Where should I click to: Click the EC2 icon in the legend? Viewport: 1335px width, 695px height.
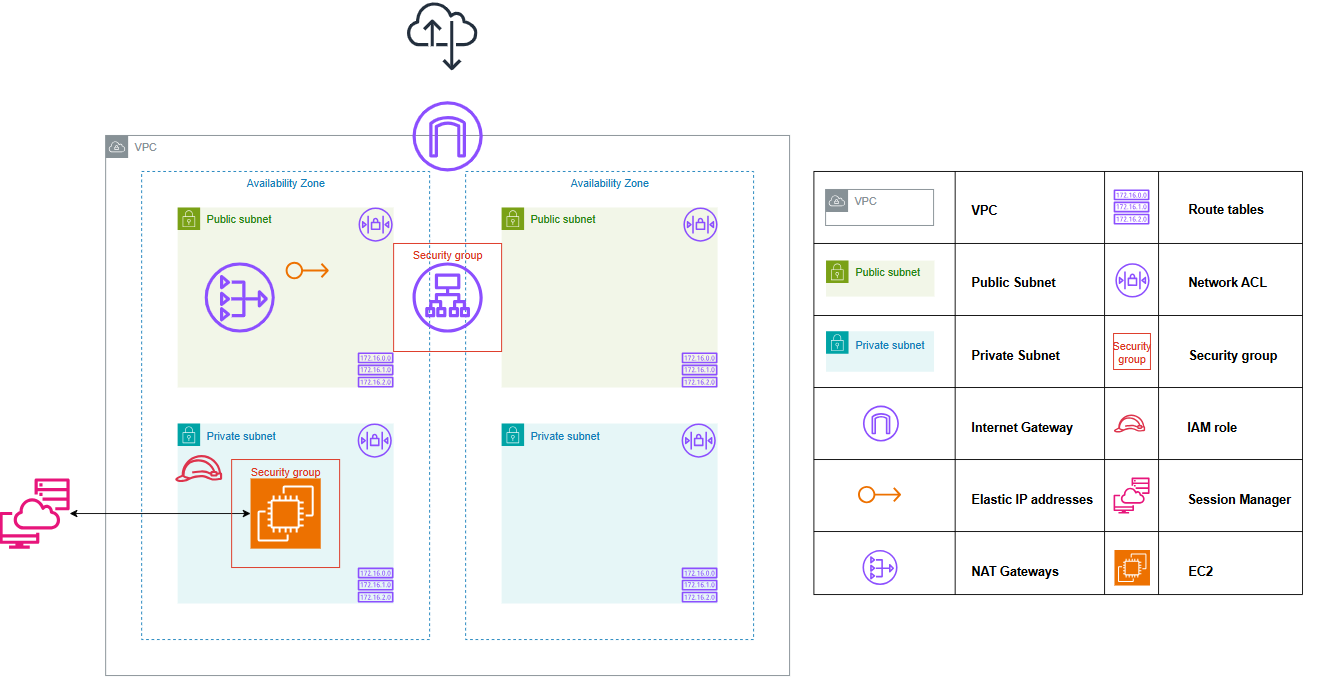click(1132, 568)
